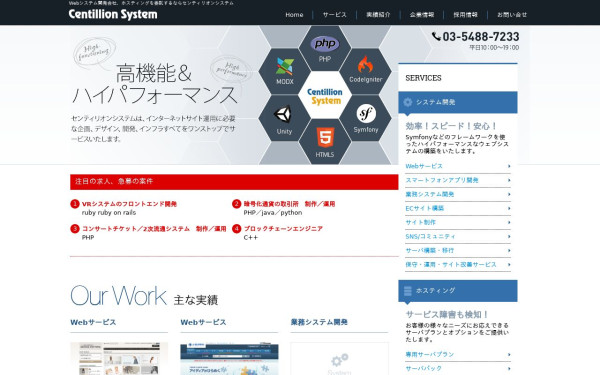Click red number 2 job listing badge
This screenshot has height=375, width=600.
tap(236, 204)
